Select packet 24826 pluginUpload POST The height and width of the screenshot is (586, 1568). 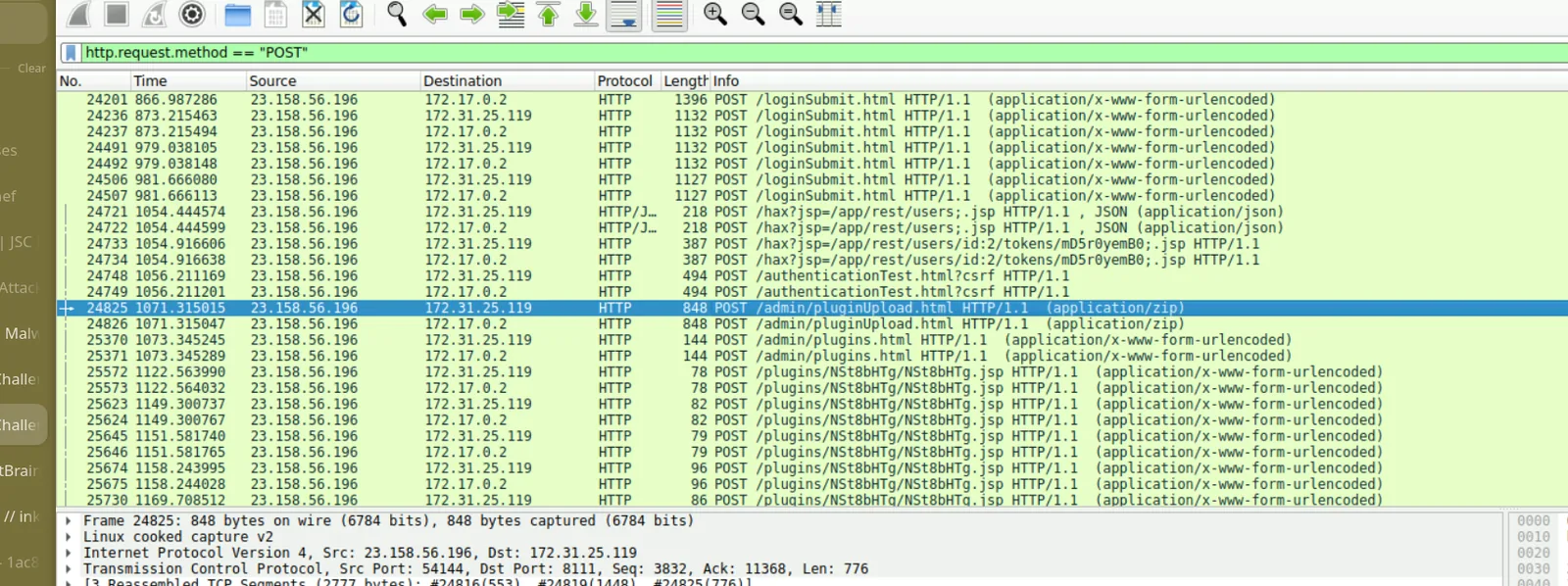point(812,324)
